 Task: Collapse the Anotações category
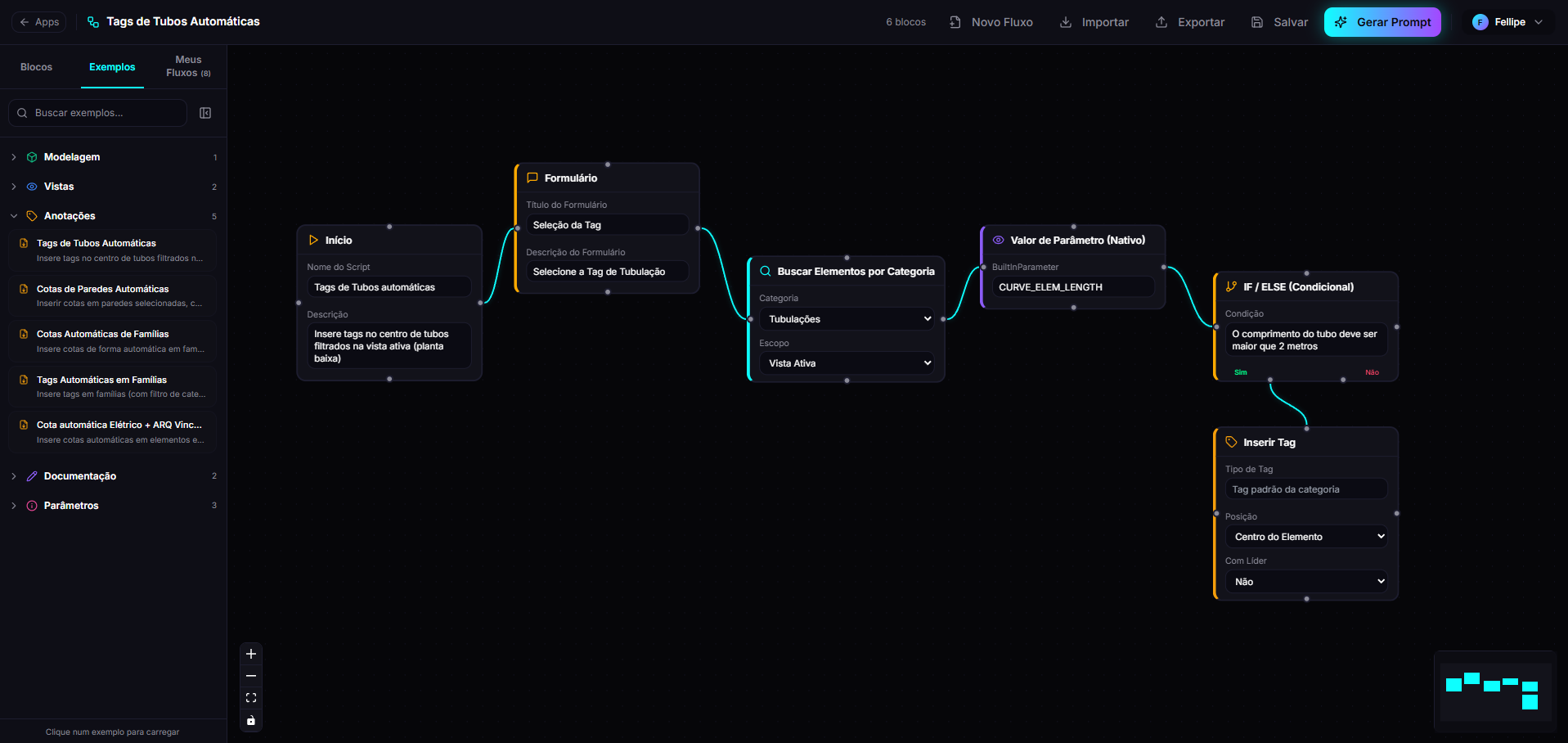(x=14, y=216)
